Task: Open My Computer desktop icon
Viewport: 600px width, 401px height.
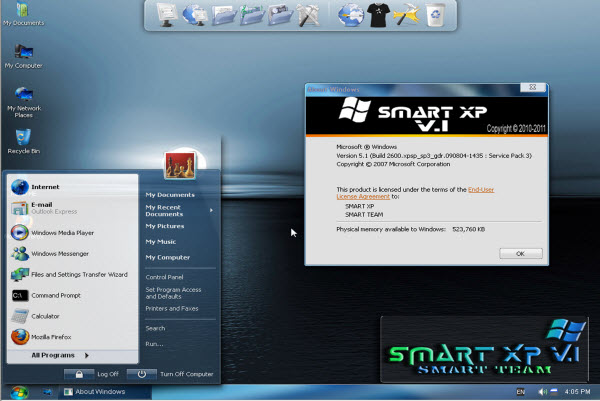Action: (x=23, y=56)
